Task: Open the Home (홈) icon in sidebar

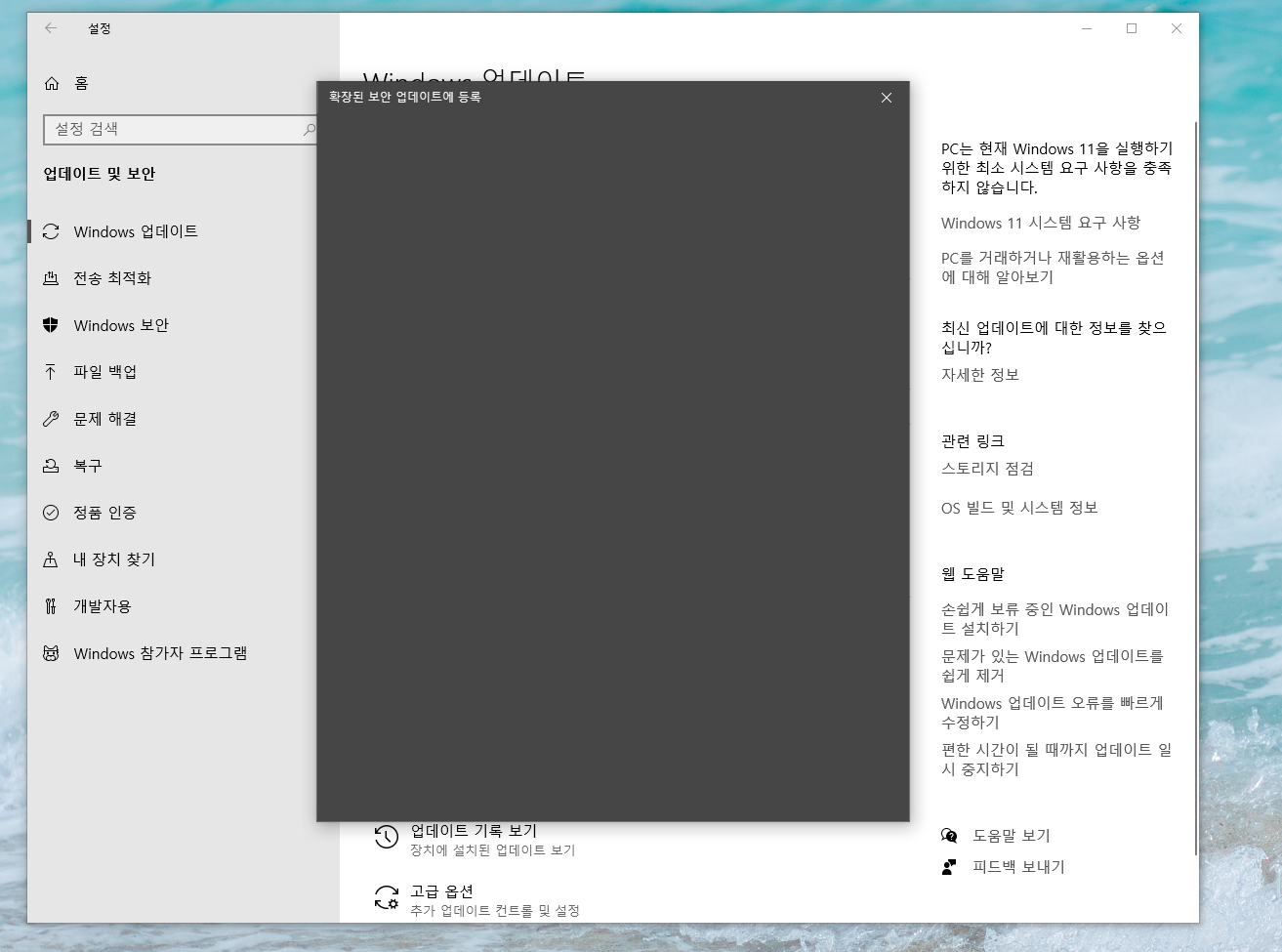Action: click(52, 84)
